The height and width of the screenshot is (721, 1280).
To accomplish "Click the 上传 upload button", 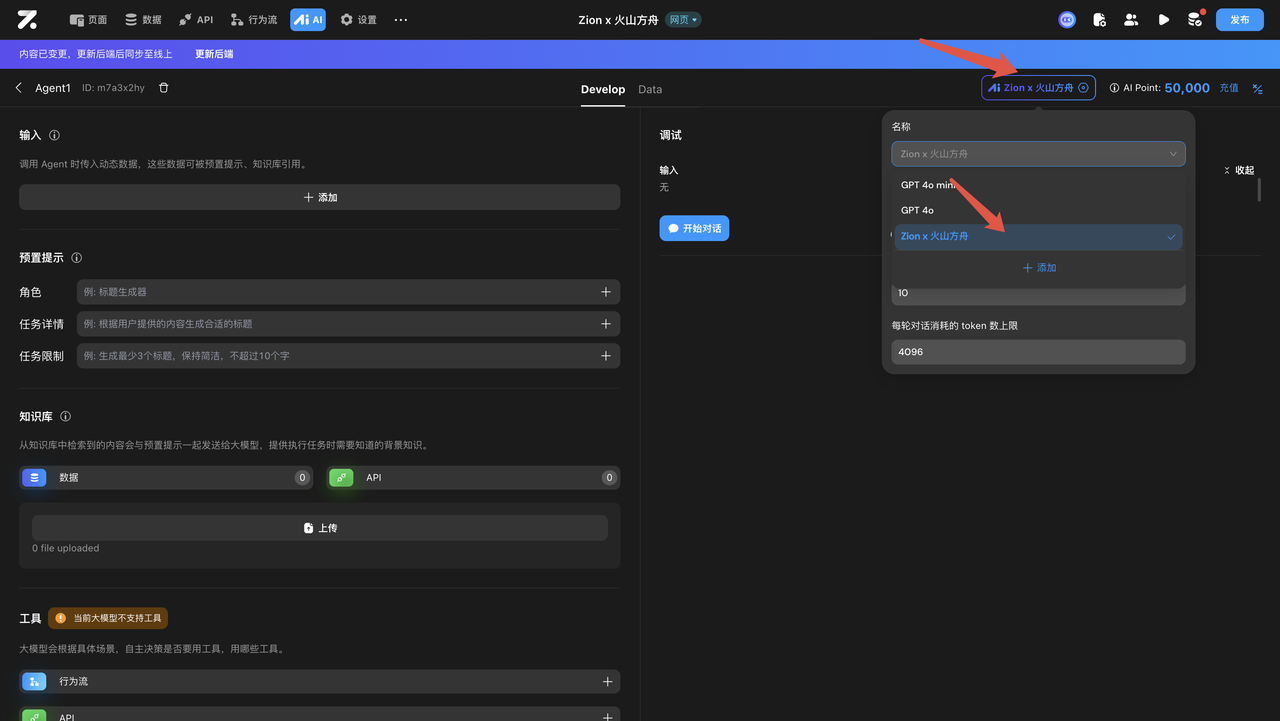I will pyautogui.click(x=320, y=528).
